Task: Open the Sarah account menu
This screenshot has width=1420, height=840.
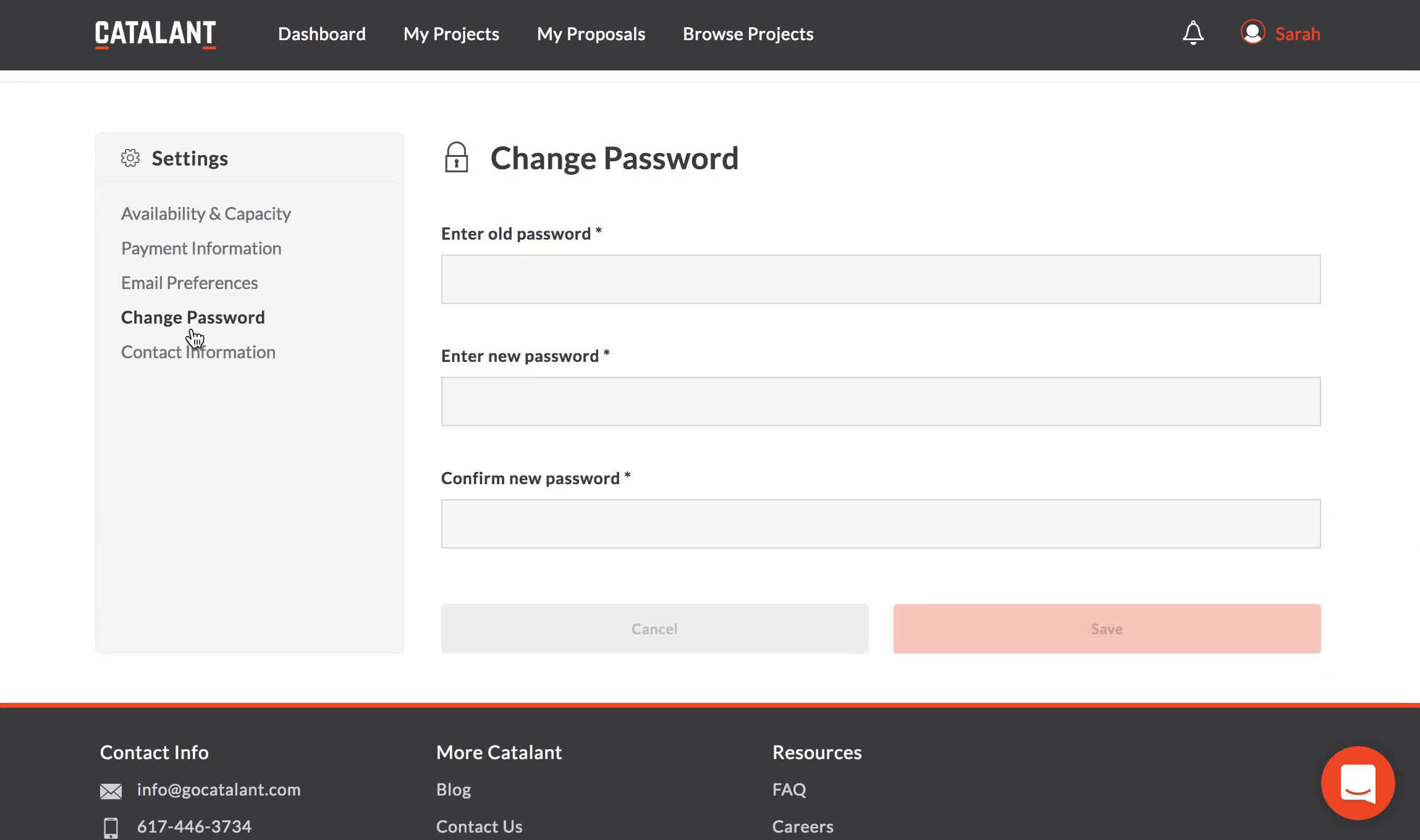Action: tap(1298, 34)
